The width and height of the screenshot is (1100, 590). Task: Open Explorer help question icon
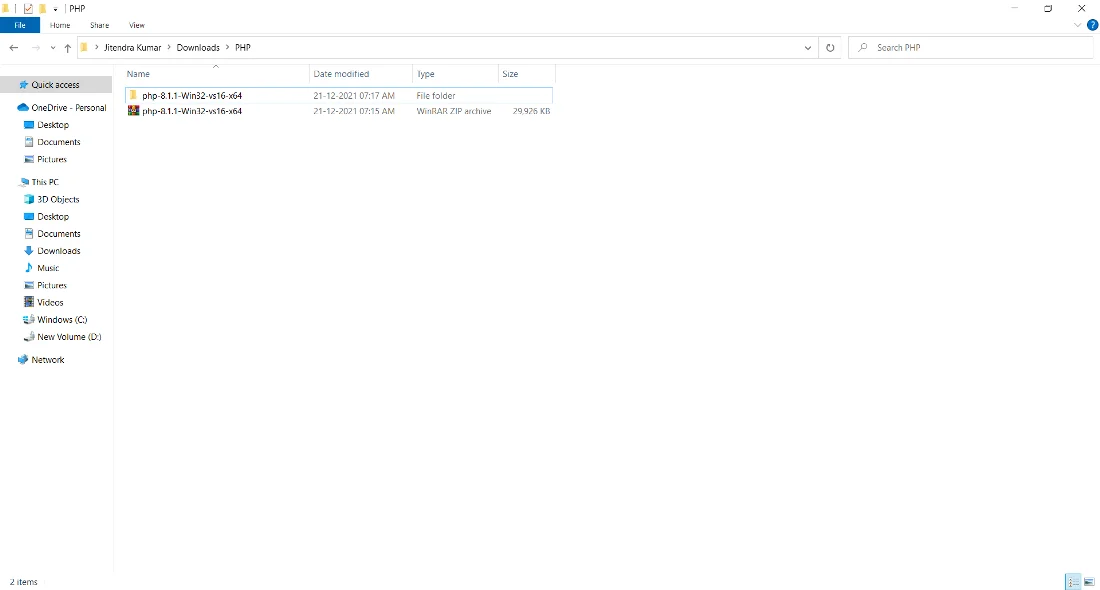pos(1092,25)
